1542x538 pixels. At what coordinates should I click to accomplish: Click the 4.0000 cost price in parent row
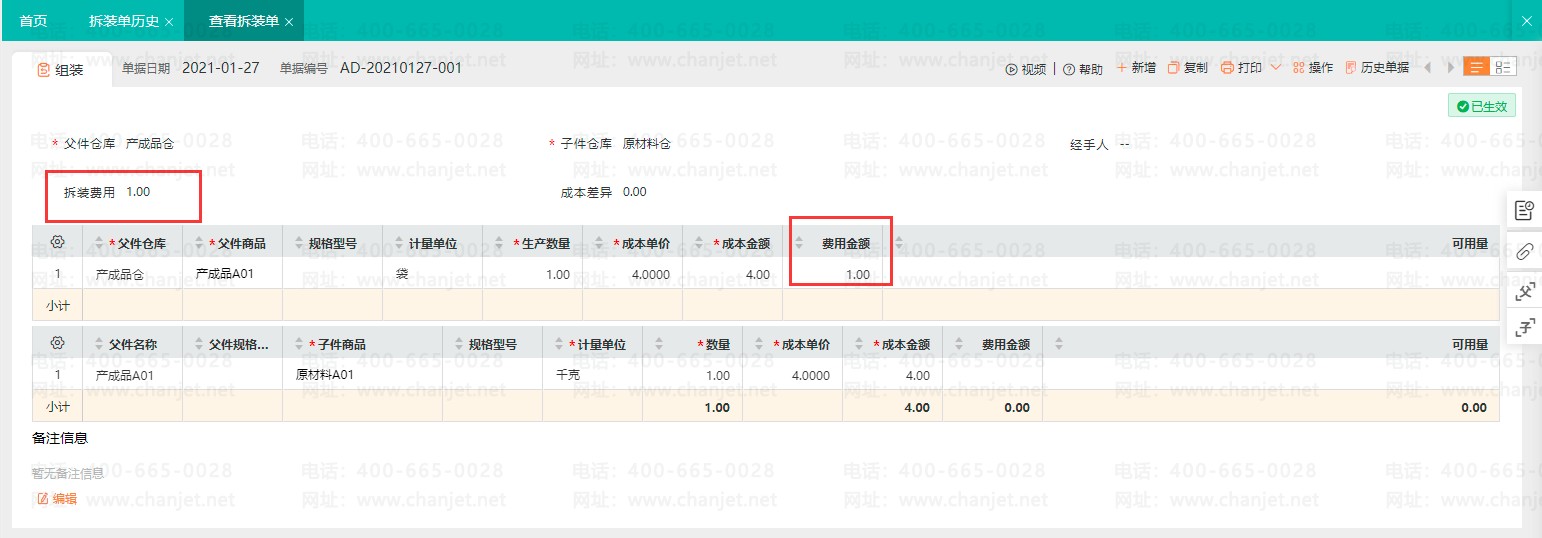pyautogui.click(x=651, y=274)
